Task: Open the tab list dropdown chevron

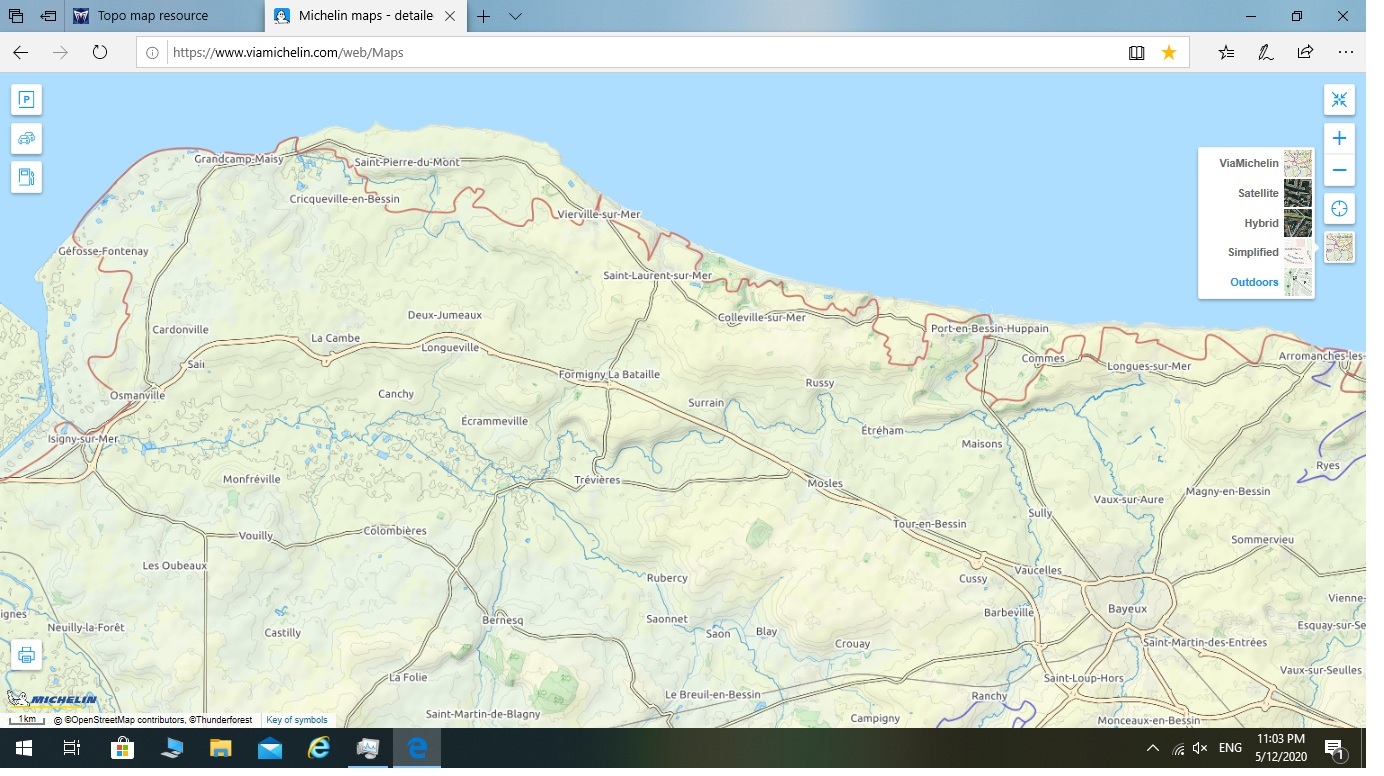Action: (515, 16)
